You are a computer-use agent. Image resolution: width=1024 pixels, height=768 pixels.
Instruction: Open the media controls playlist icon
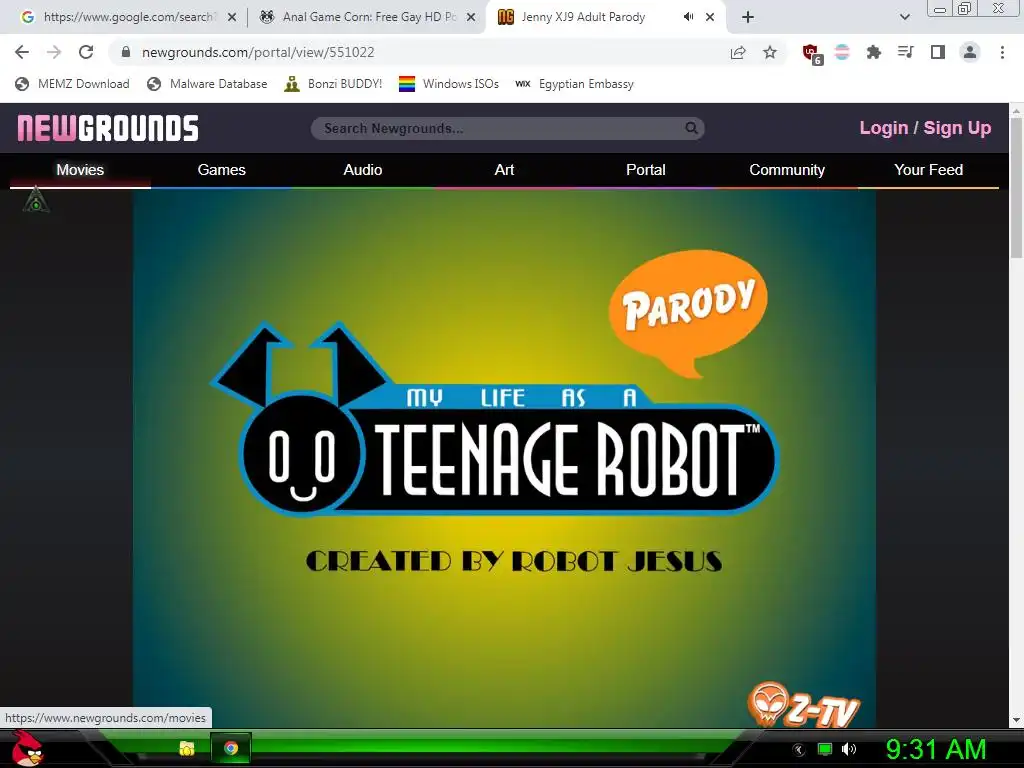(x=905, y=52)
